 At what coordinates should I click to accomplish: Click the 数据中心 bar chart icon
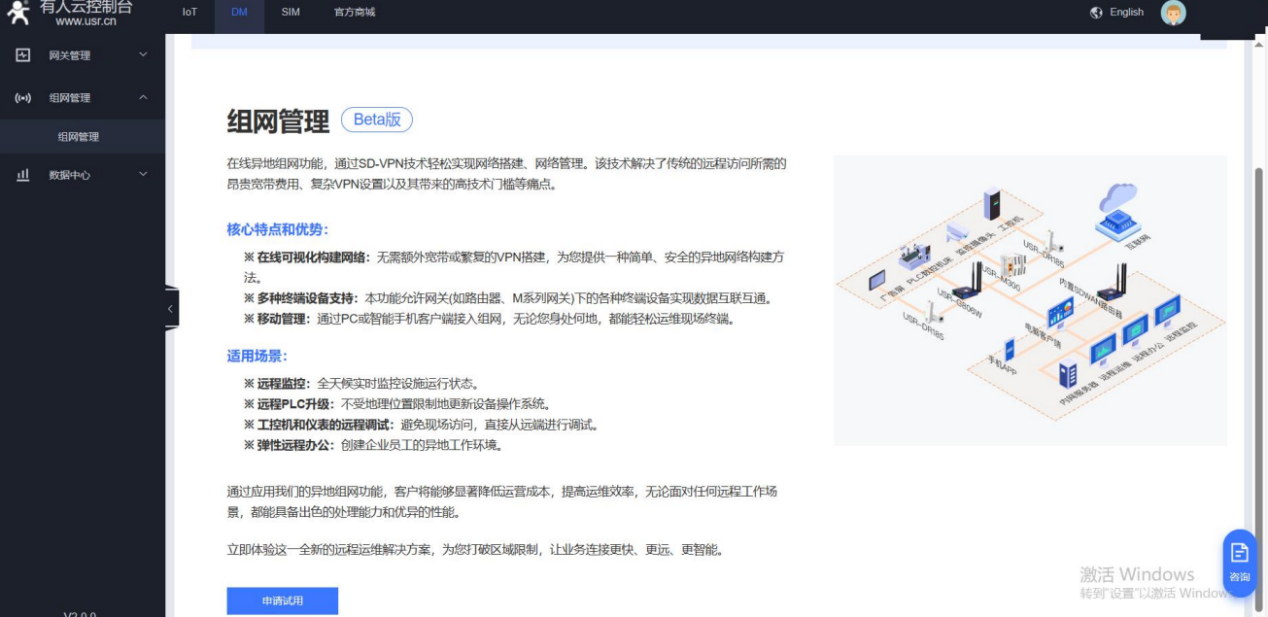(x=23, y=175)
